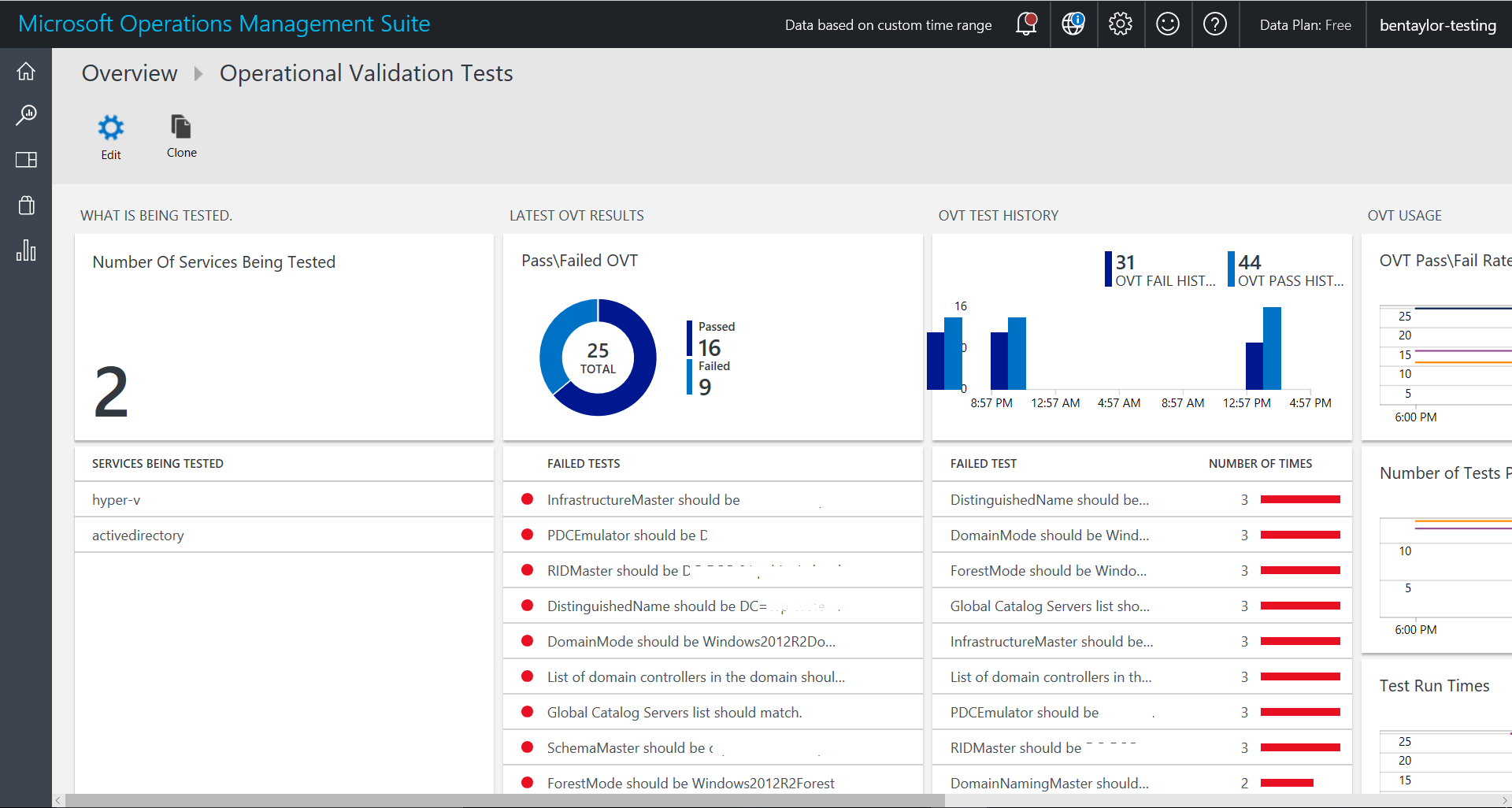Click scrollbar right arrow at bottom
The height and width of the screenshot is (808, 1512).
click(x=1505, y=801)
